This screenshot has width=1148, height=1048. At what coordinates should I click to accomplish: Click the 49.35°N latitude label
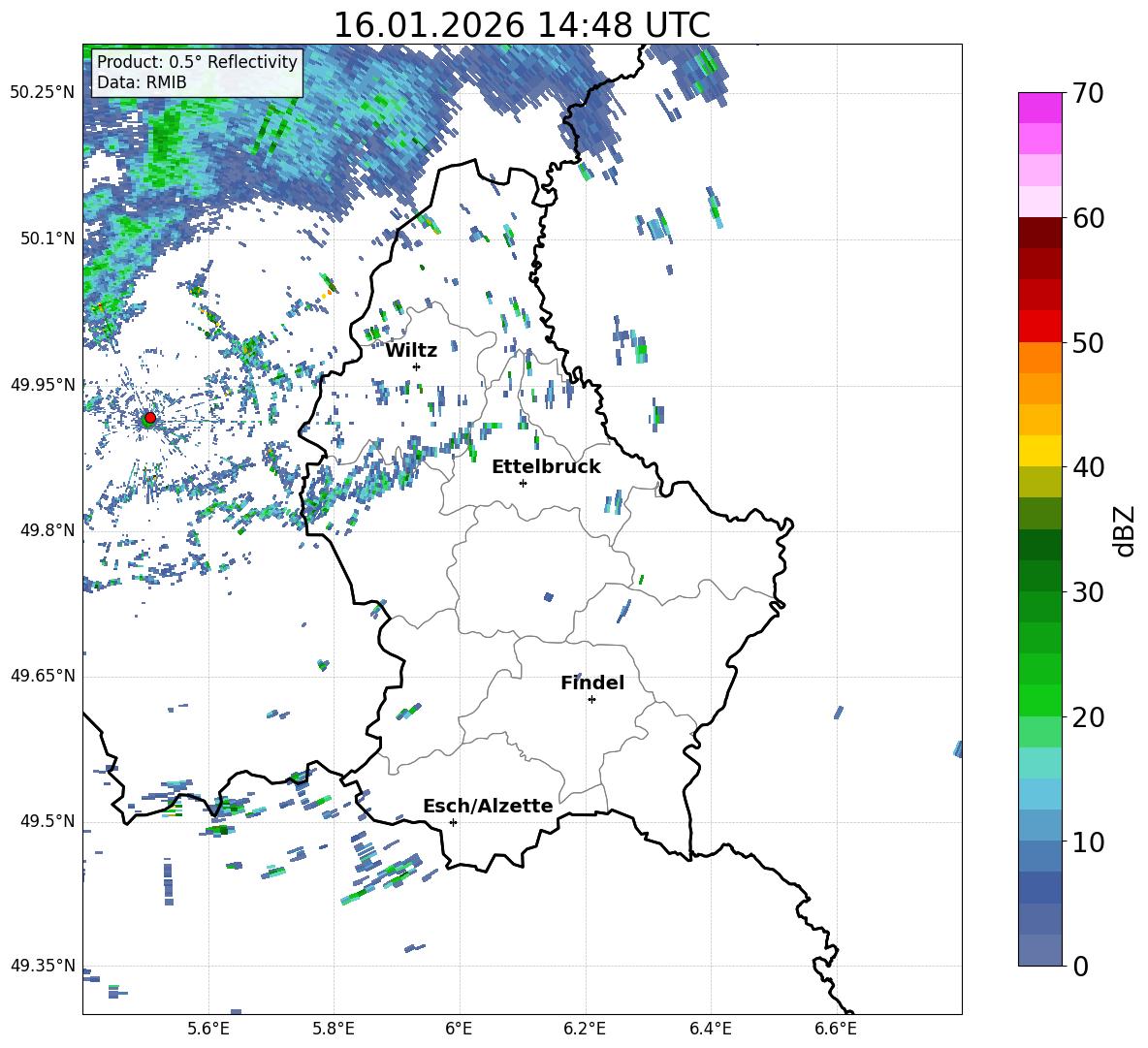43,966
